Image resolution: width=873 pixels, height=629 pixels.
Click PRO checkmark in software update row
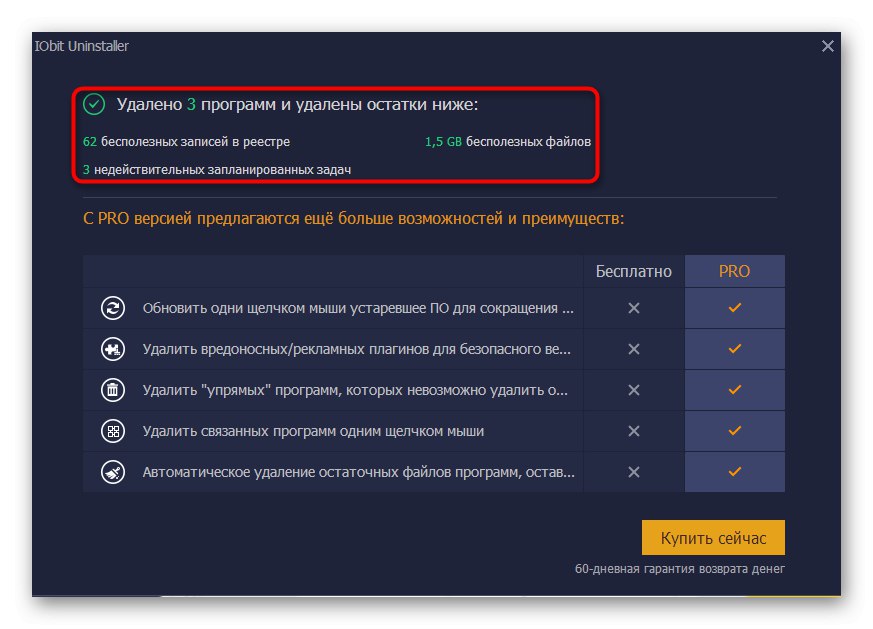734,308
